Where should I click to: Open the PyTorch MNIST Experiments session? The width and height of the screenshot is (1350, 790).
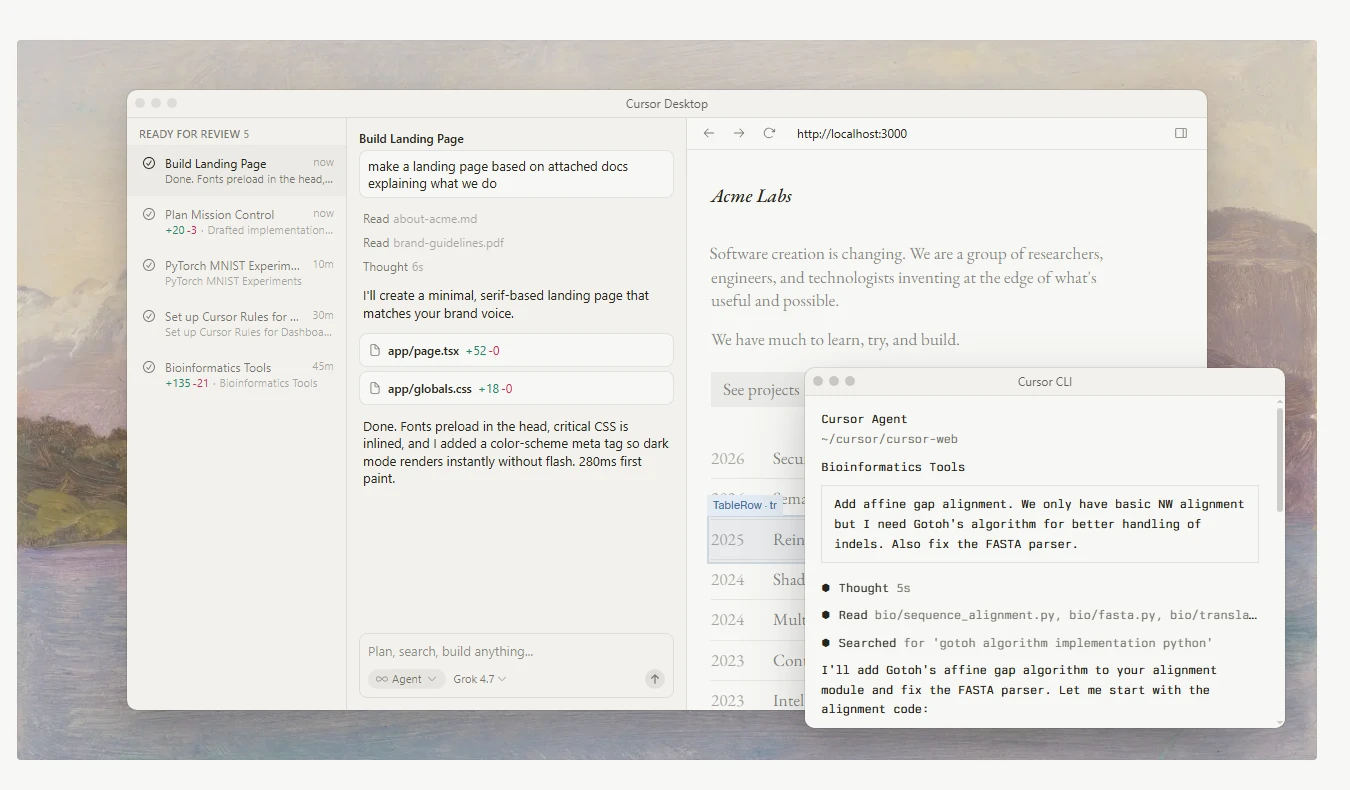pos(237,272)
